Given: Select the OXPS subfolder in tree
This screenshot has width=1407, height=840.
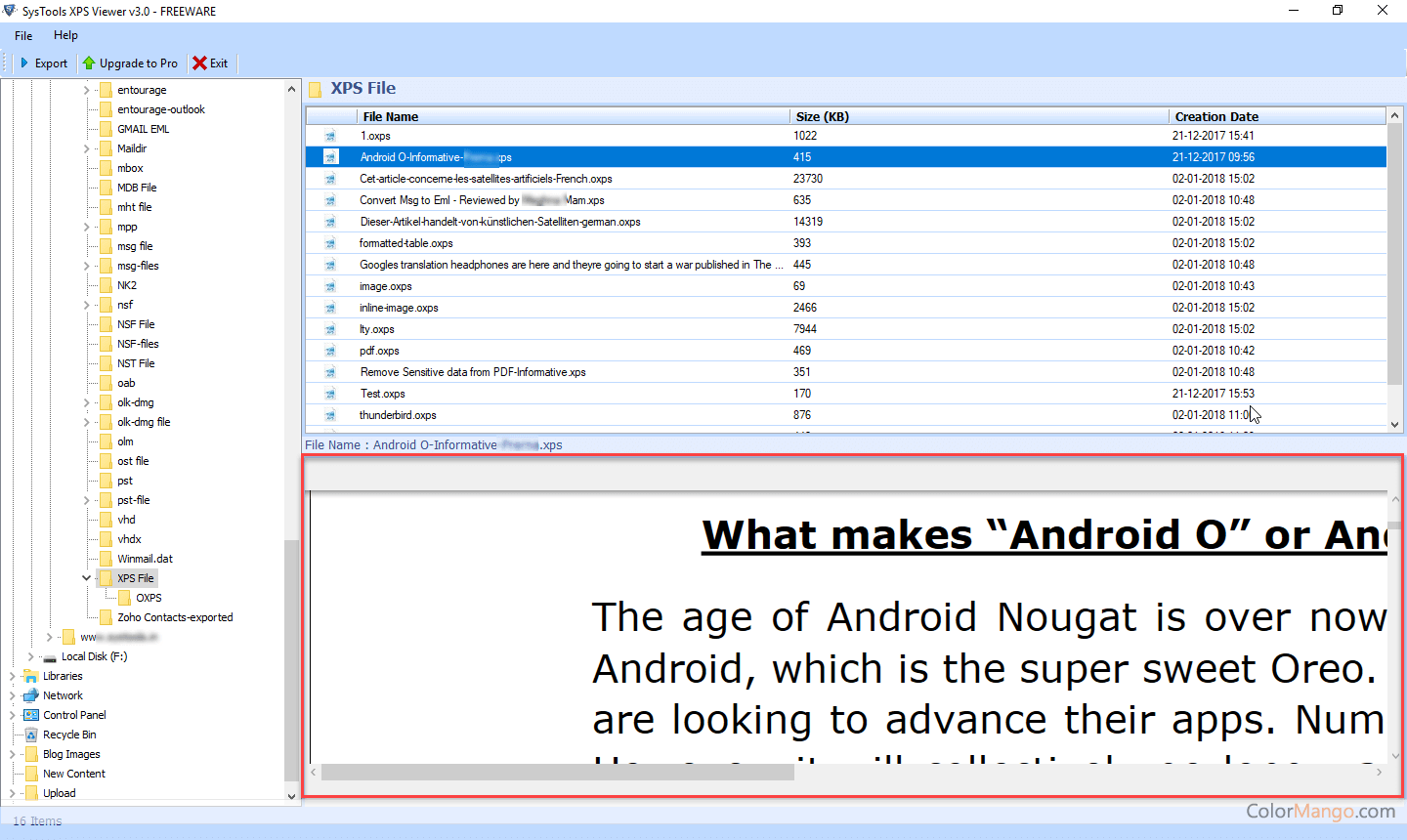Looking at the screenshot, I should 149,598.
